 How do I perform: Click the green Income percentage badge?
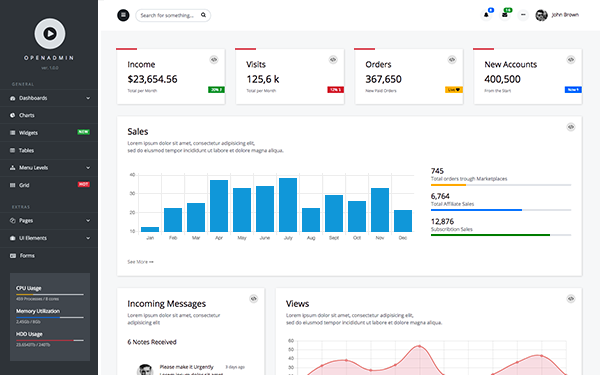pos(216,90)
